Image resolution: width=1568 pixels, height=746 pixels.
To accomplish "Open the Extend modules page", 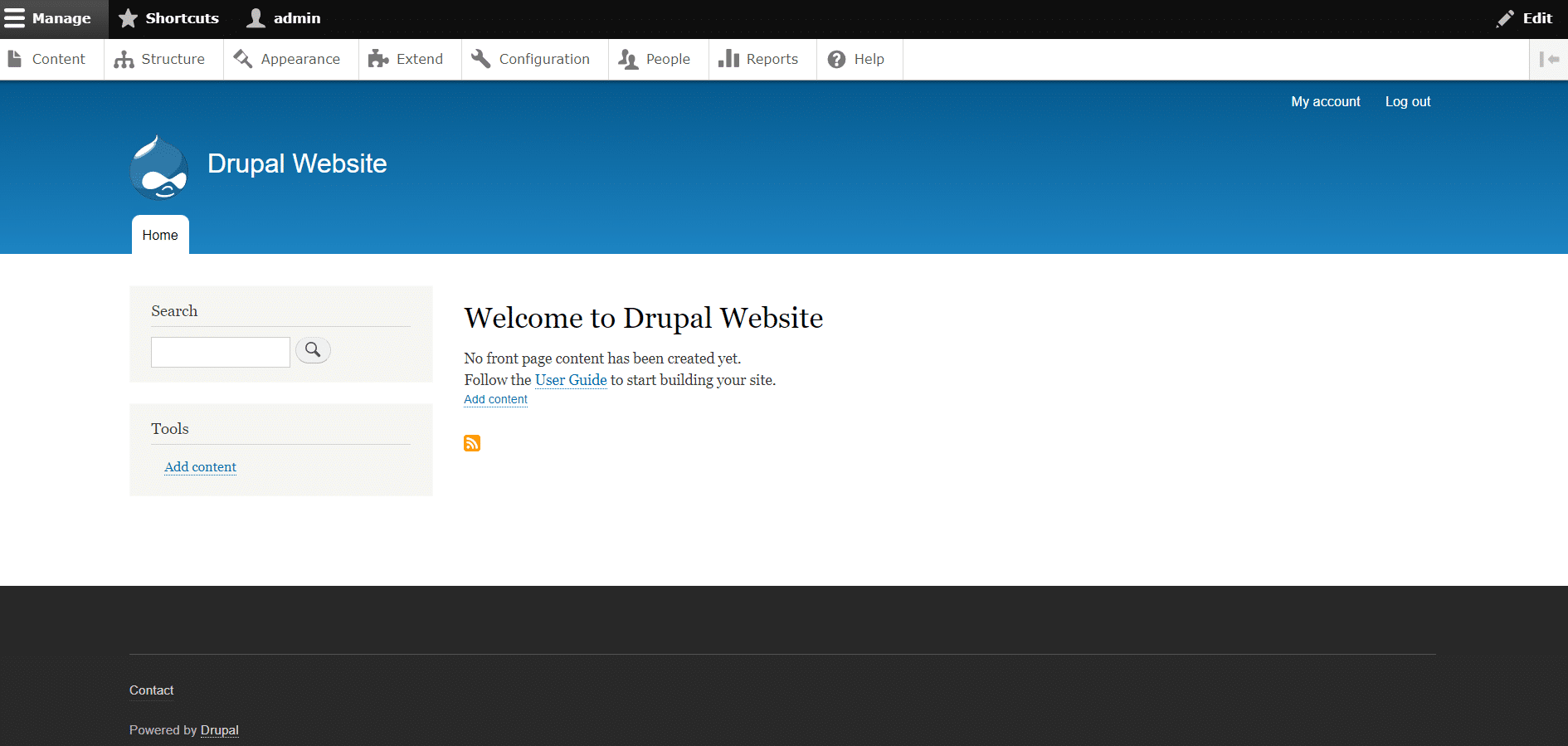I will click(410, 59).
